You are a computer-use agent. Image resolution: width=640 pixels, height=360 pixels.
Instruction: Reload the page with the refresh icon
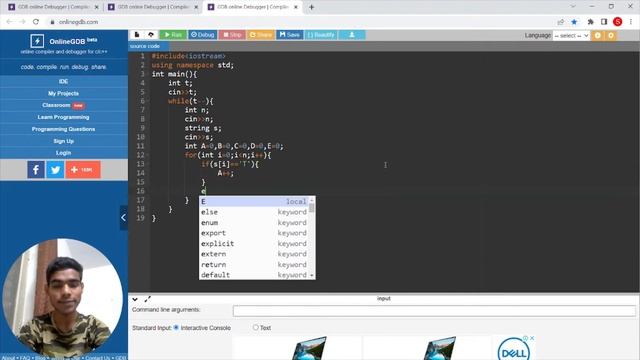coord(36,22)
